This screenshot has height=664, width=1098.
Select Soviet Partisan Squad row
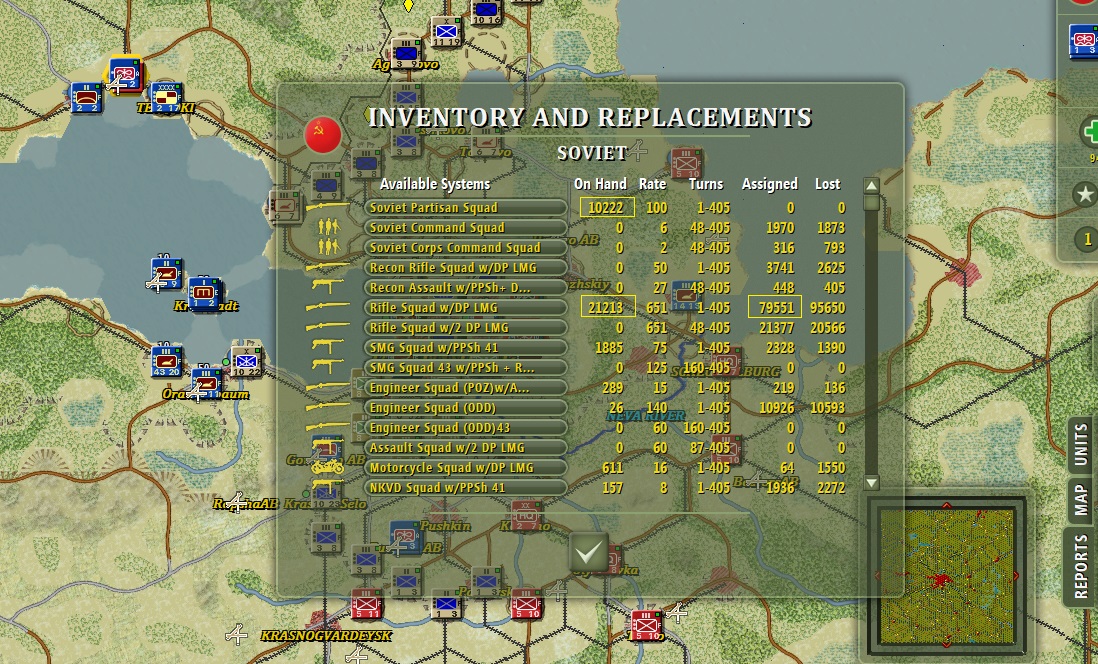point(466,207)
